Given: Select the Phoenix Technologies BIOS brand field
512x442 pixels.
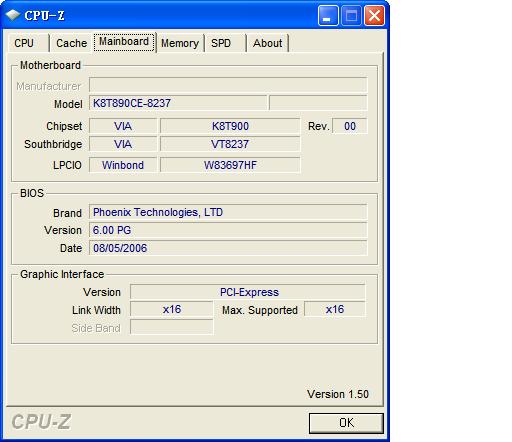Looking at the screenshot, I should pyautogui.click(x=228, y=212).
